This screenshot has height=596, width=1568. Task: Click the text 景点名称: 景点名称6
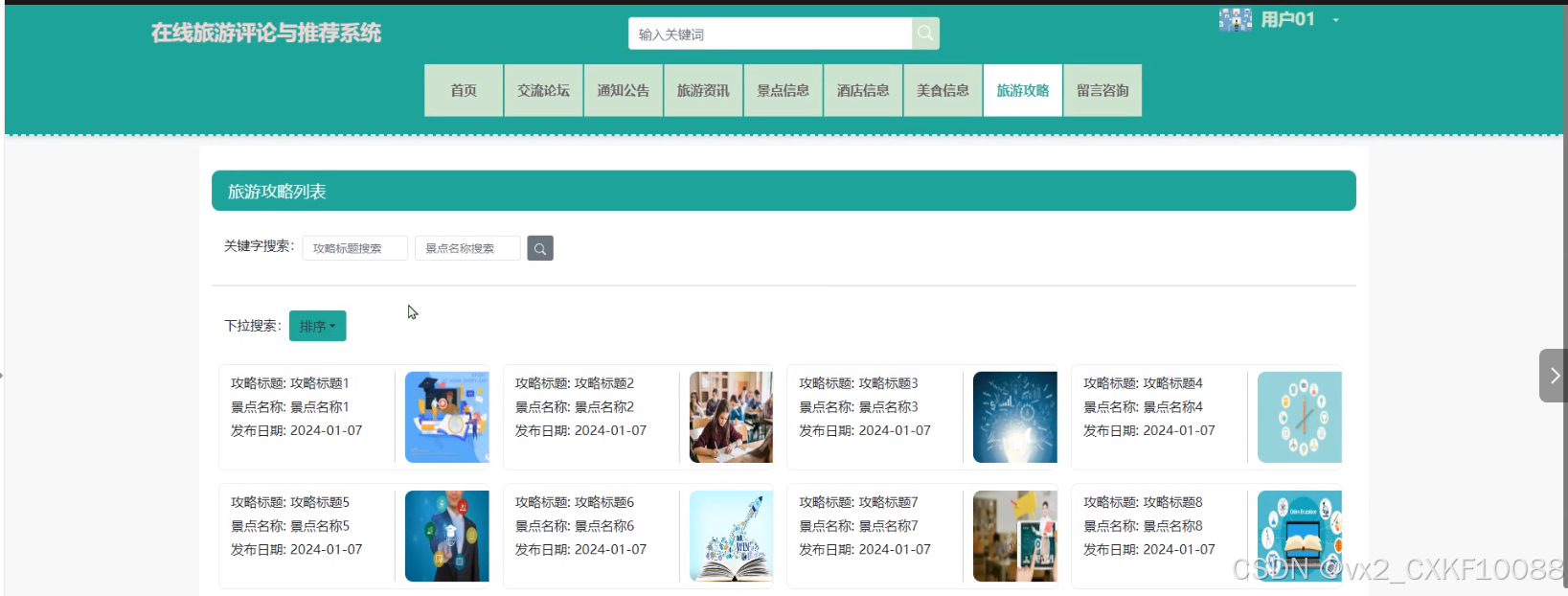tap(575, 526)
